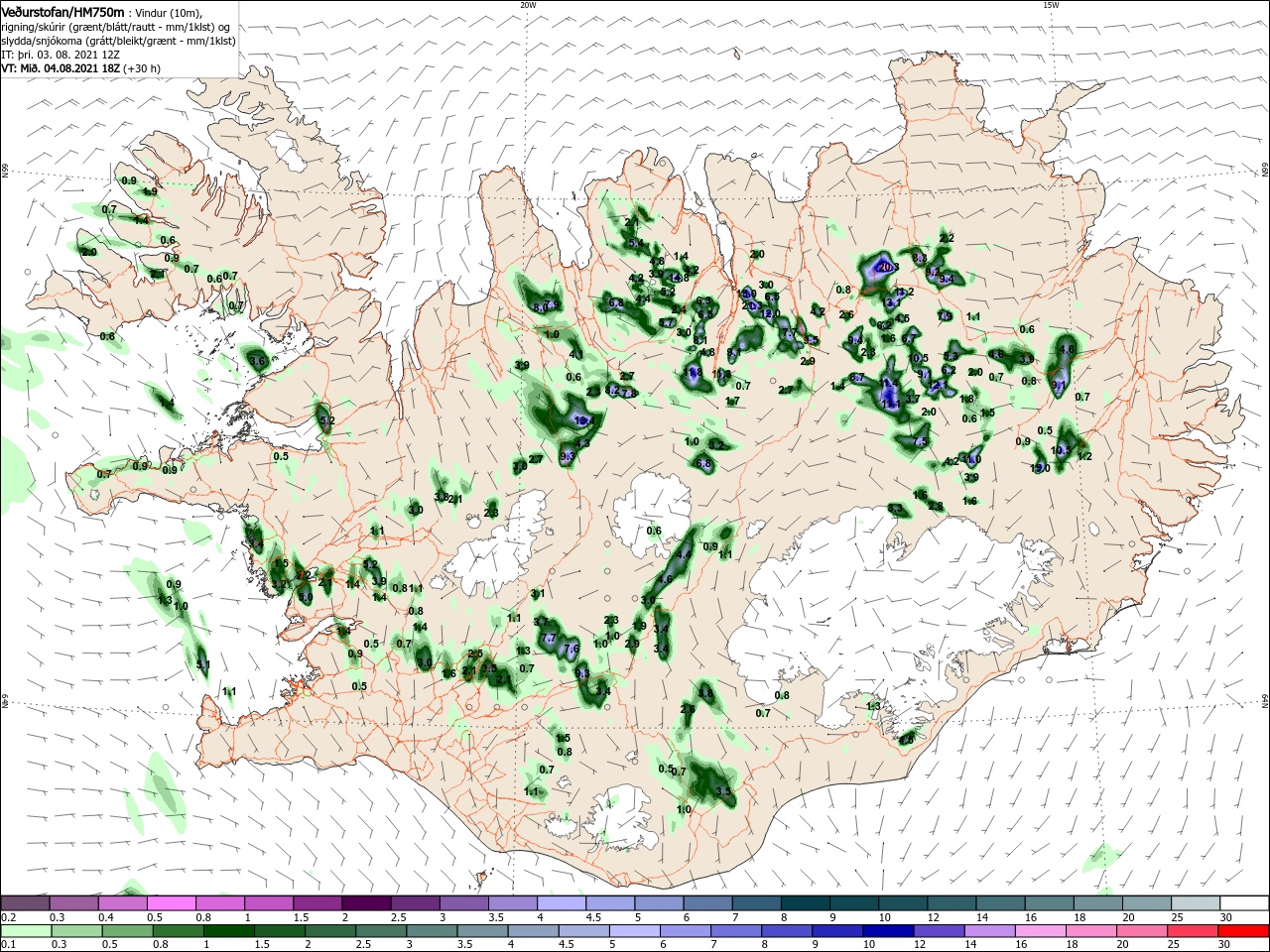Screen dimensions: 1270x952
Task: Pick the bright red 30 swatch in lower legend
Action: point(1244,931)
